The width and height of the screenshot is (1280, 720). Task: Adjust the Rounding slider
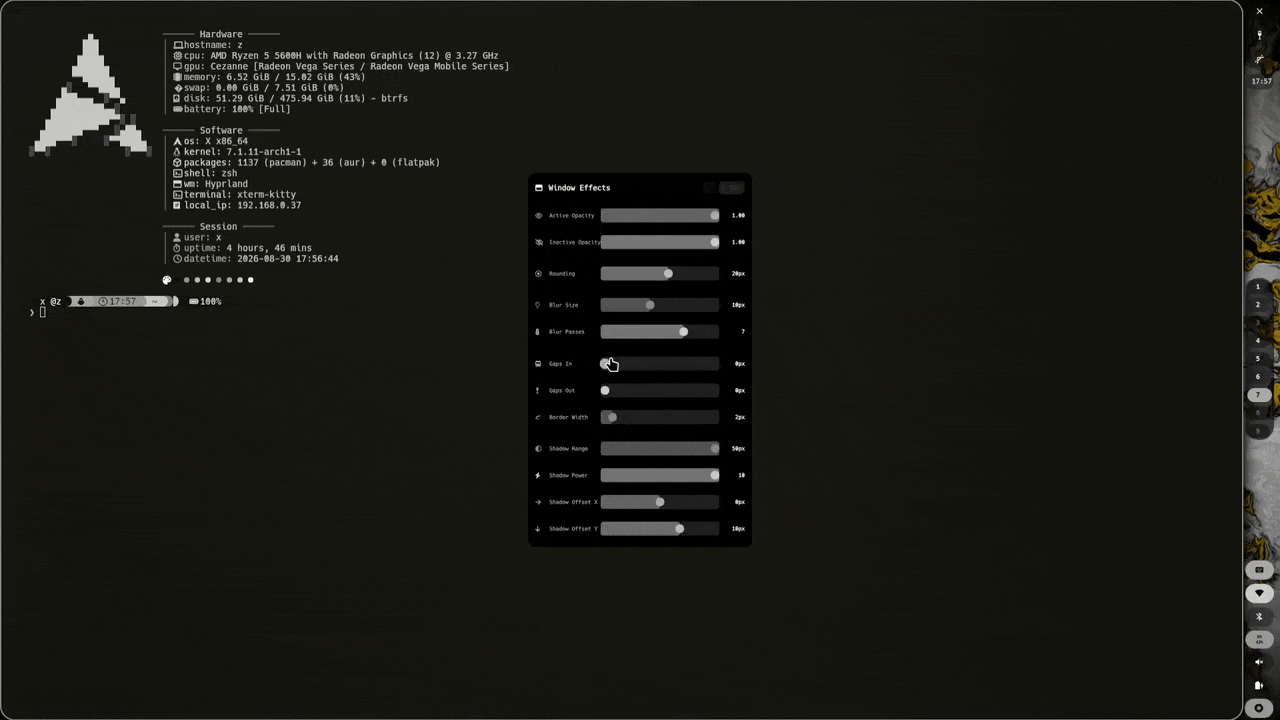click(x=659, y=273)
